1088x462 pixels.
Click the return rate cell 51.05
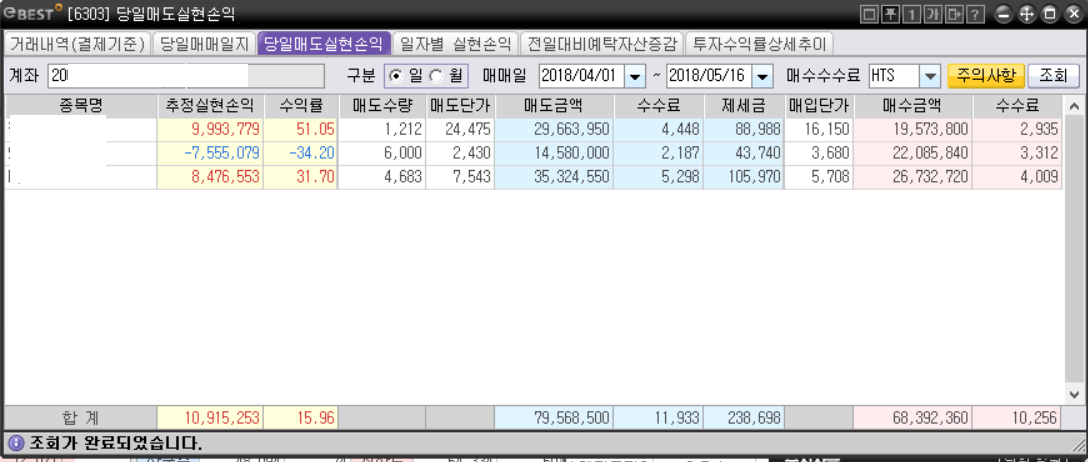[x=300, y=129]
